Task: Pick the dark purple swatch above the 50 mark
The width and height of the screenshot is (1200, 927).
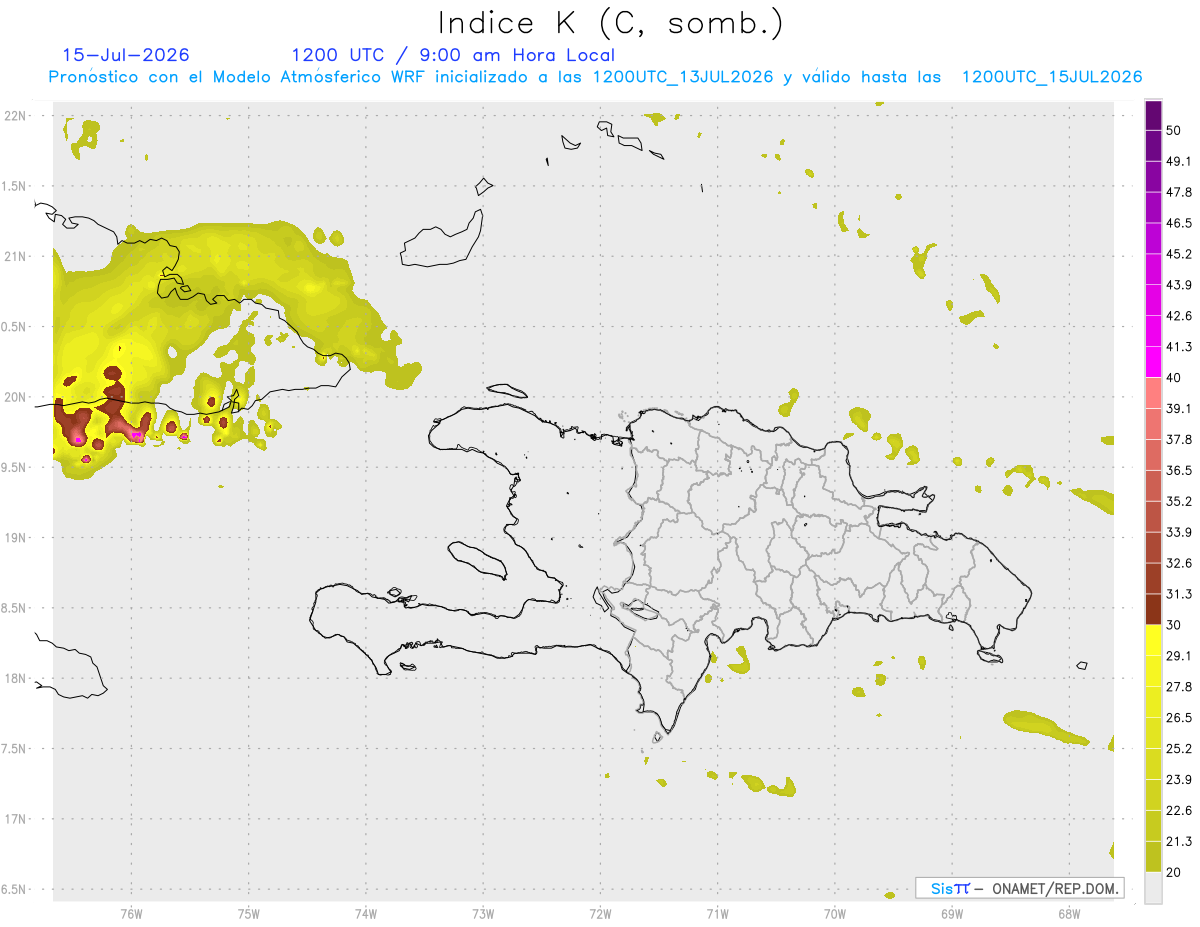Action: click(1153, 116)
